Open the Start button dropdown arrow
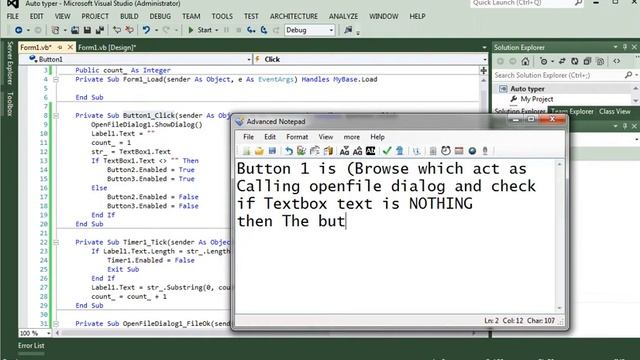 (217, 30)
